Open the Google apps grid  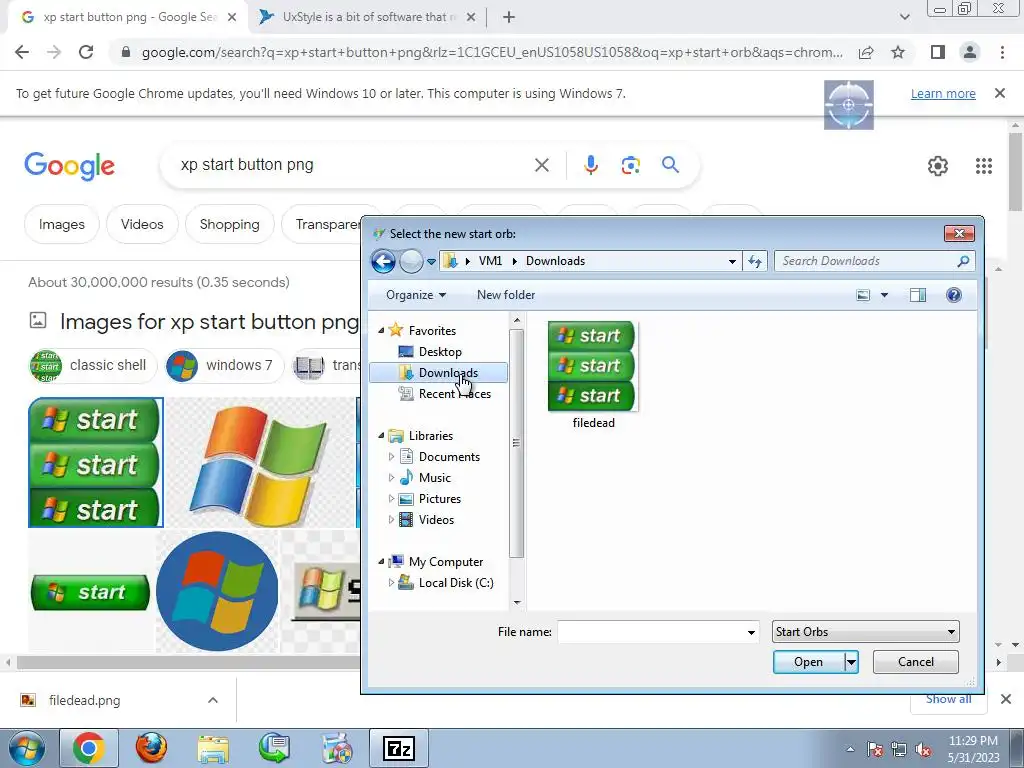coord(984,166)
